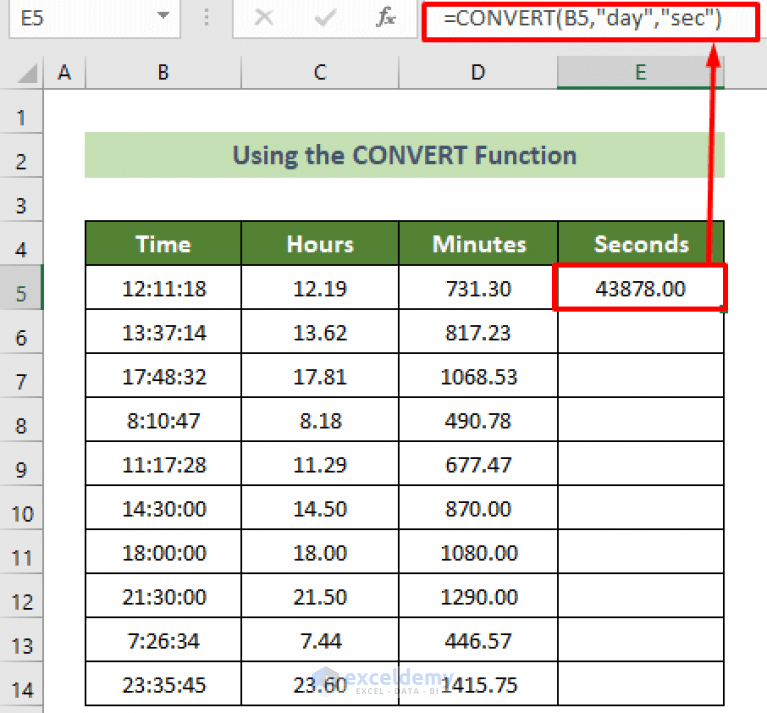Click the formula bar resize dots handle

click(x=206, y=18)
